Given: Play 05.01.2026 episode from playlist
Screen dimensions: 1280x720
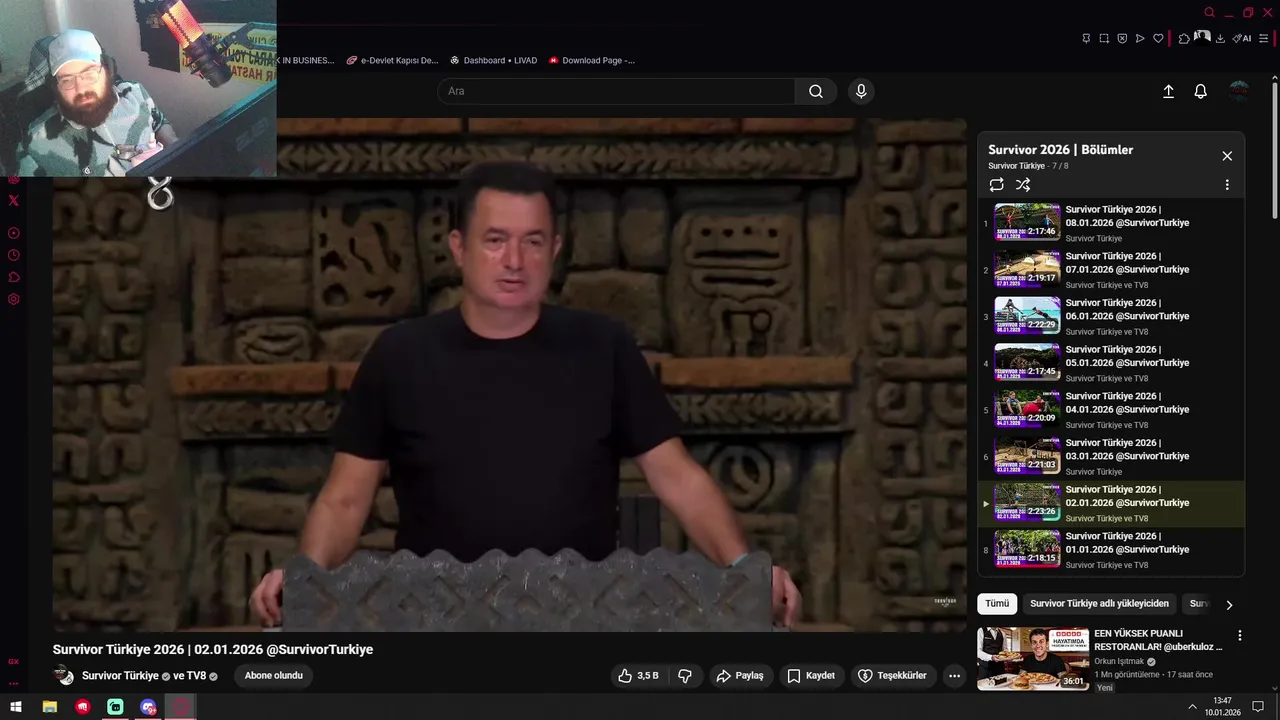Looking at the screenshot, I should click(x=1111, y=363).
